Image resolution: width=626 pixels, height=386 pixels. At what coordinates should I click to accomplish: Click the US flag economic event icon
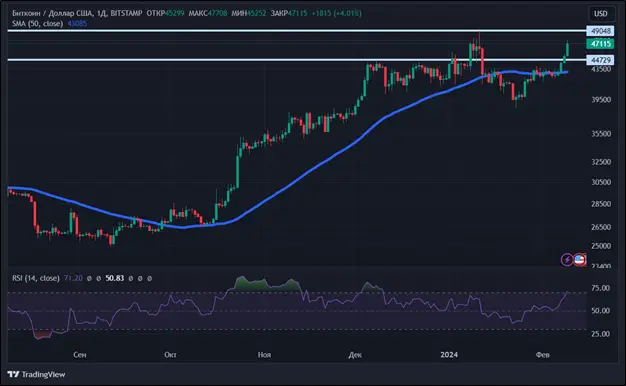pos(580,260)
